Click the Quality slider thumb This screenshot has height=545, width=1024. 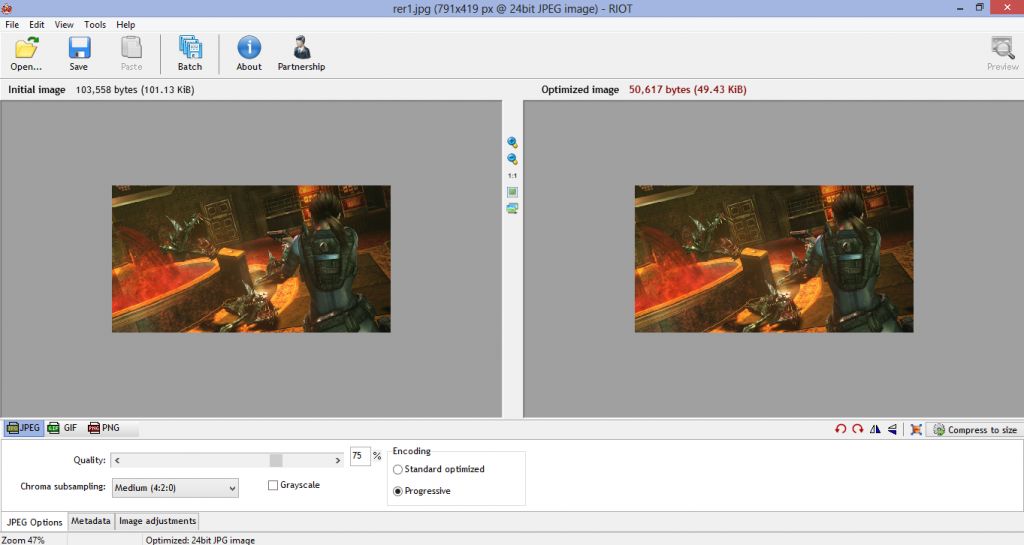276,460
